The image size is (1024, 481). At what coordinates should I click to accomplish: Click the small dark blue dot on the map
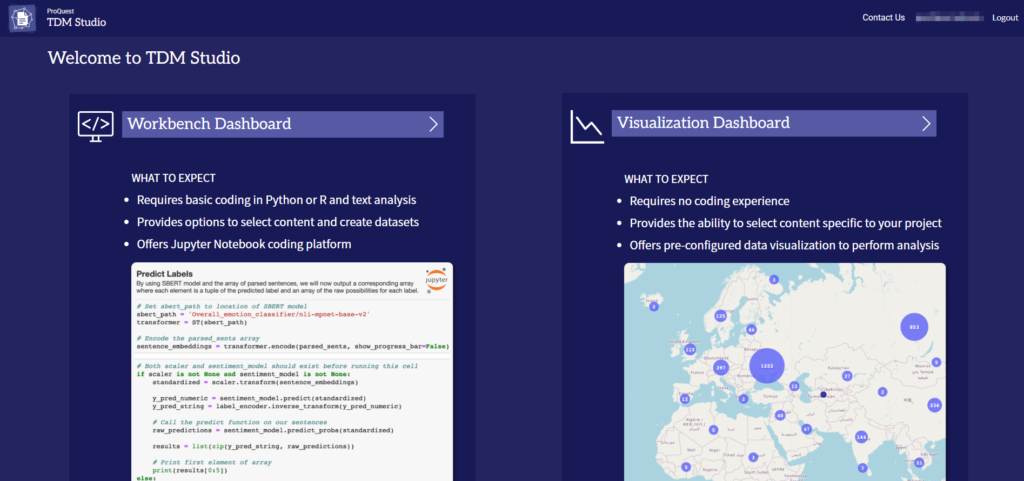(823, 395)
